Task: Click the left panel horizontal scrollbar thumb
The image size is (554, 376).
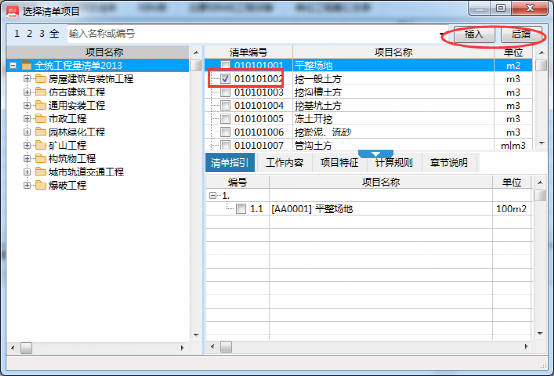Action: point(26,348)
